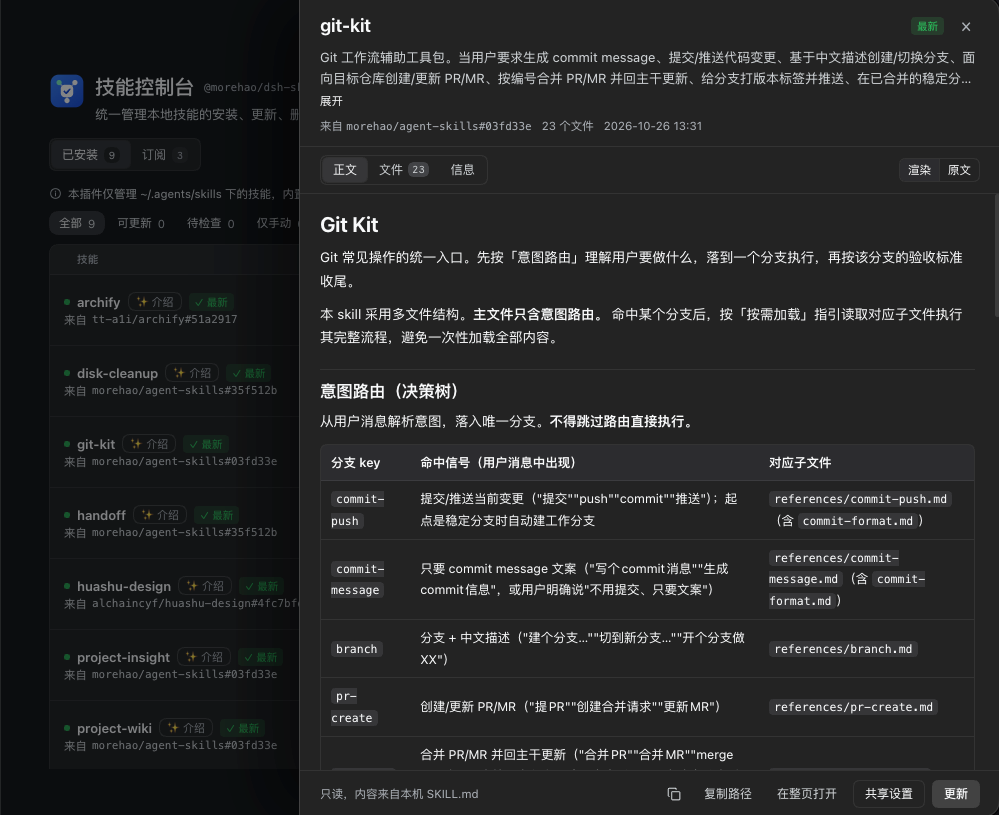Screen dimensions: 999x815
Task: Click the 技能 column header
Action: [x=87, y=259]
